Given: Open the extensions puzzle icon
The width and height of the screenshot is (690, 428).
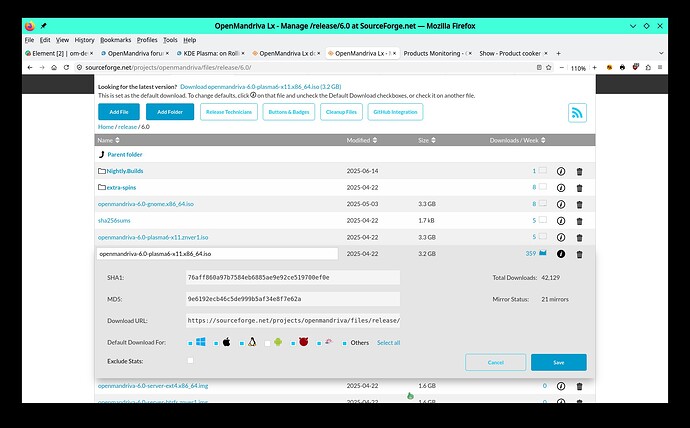Looking at the screenshot, I should tap(648, 67).
